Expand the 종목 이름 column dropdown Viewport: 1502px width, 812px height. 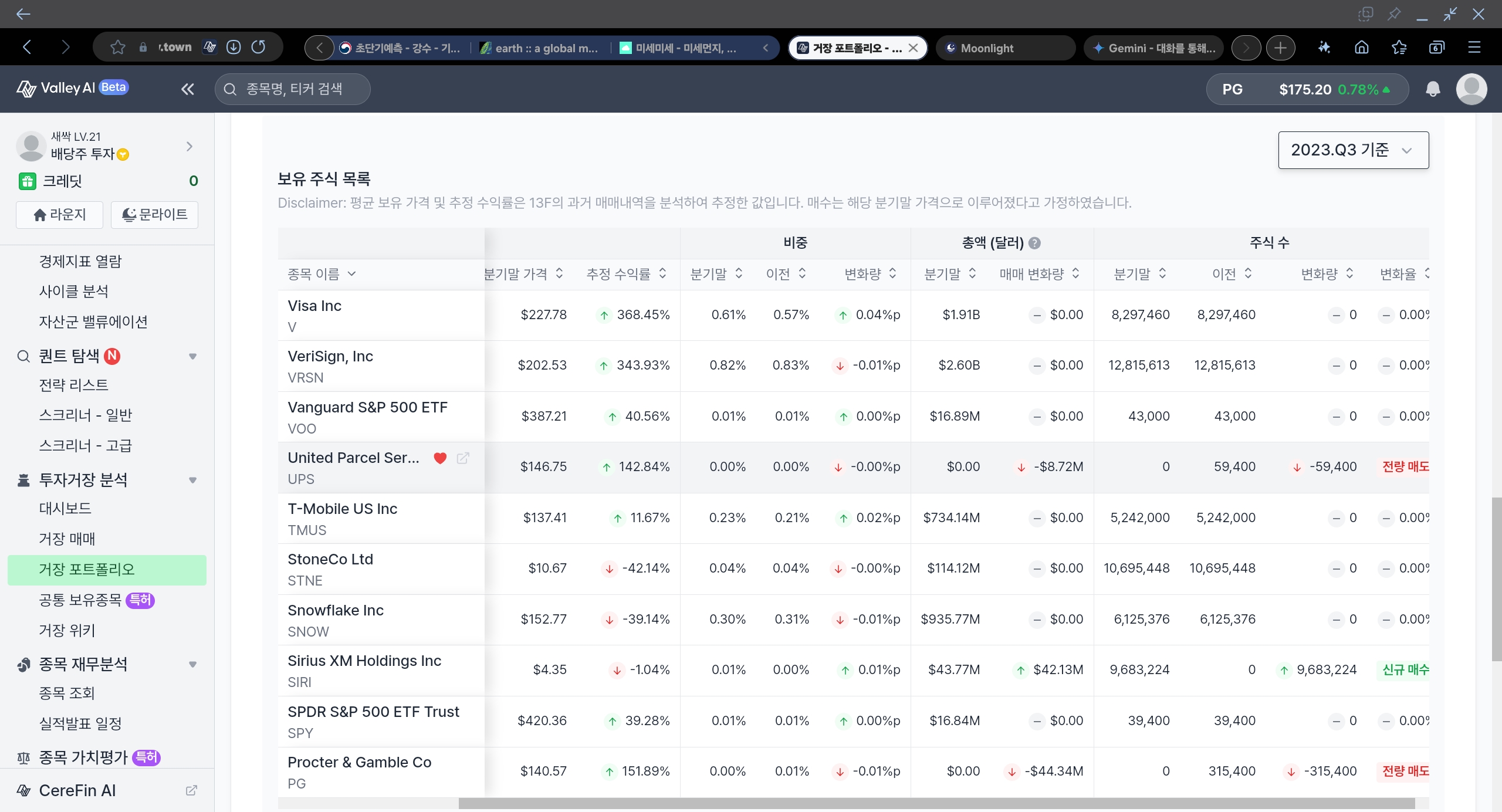[322, 274]
